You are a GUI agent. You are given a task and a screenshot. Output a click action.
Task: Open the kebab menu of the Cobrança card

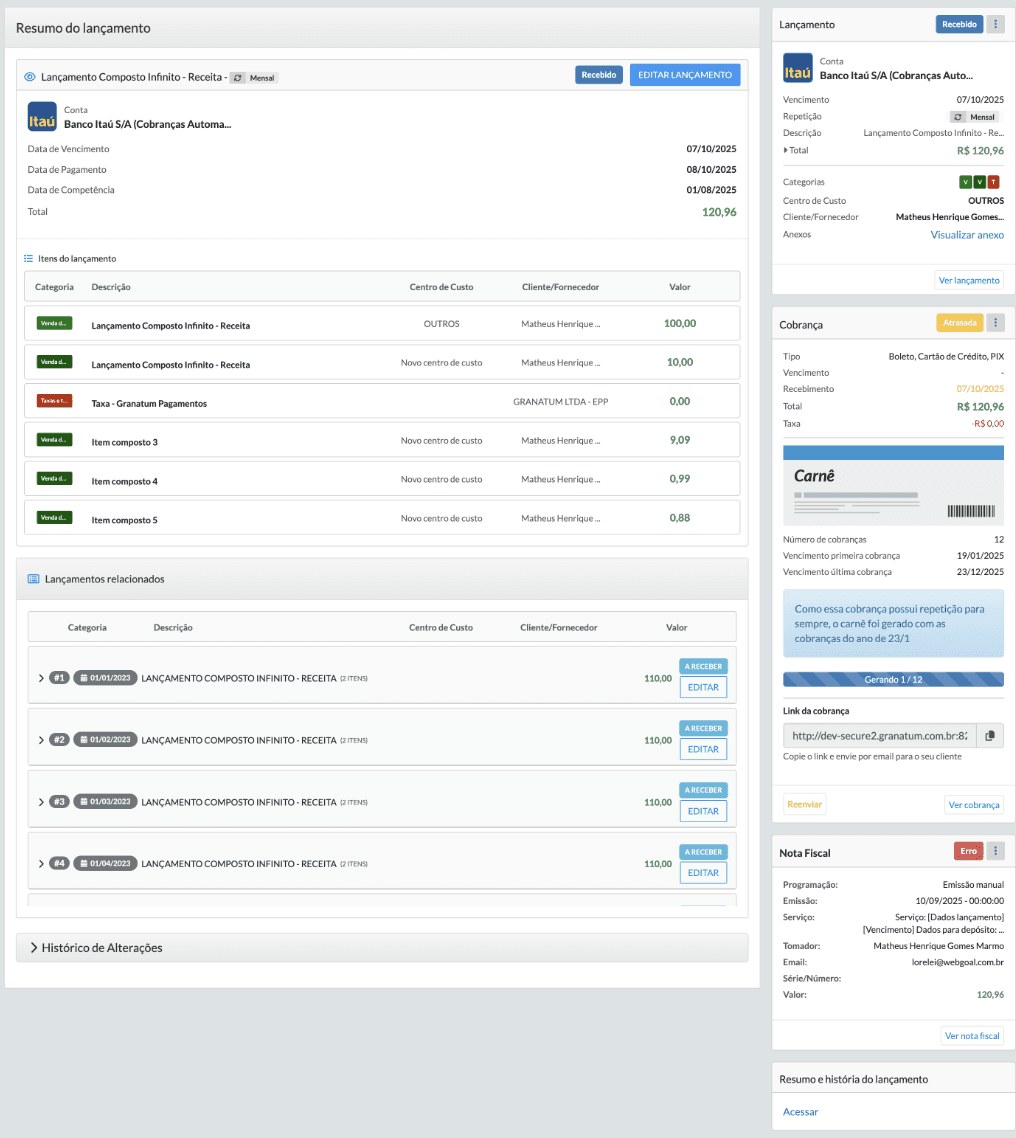pos(995,323)
